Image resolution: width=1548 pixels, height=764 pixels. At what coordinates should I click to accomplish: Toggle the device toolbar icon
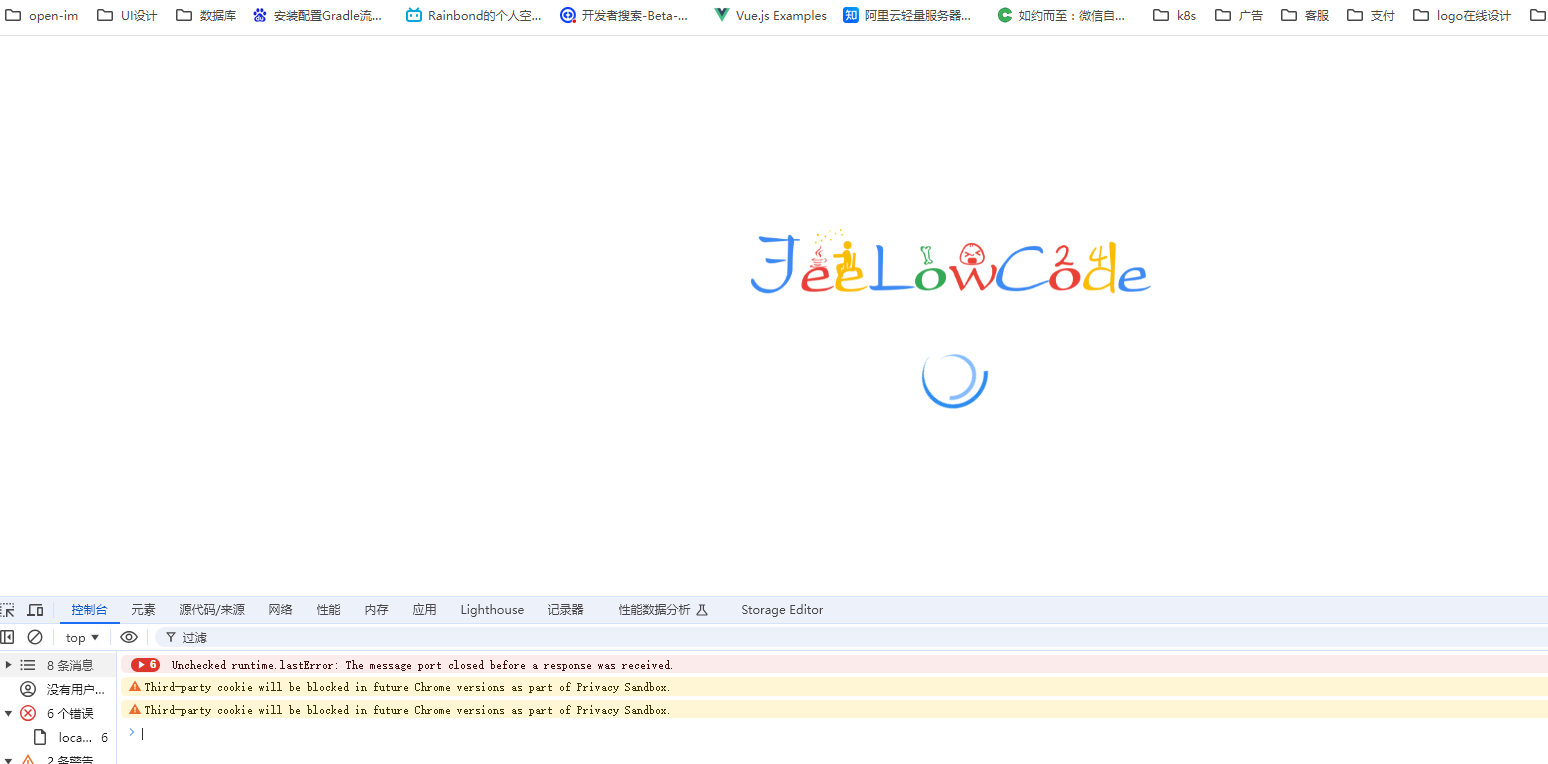click(x=35, y=610)
